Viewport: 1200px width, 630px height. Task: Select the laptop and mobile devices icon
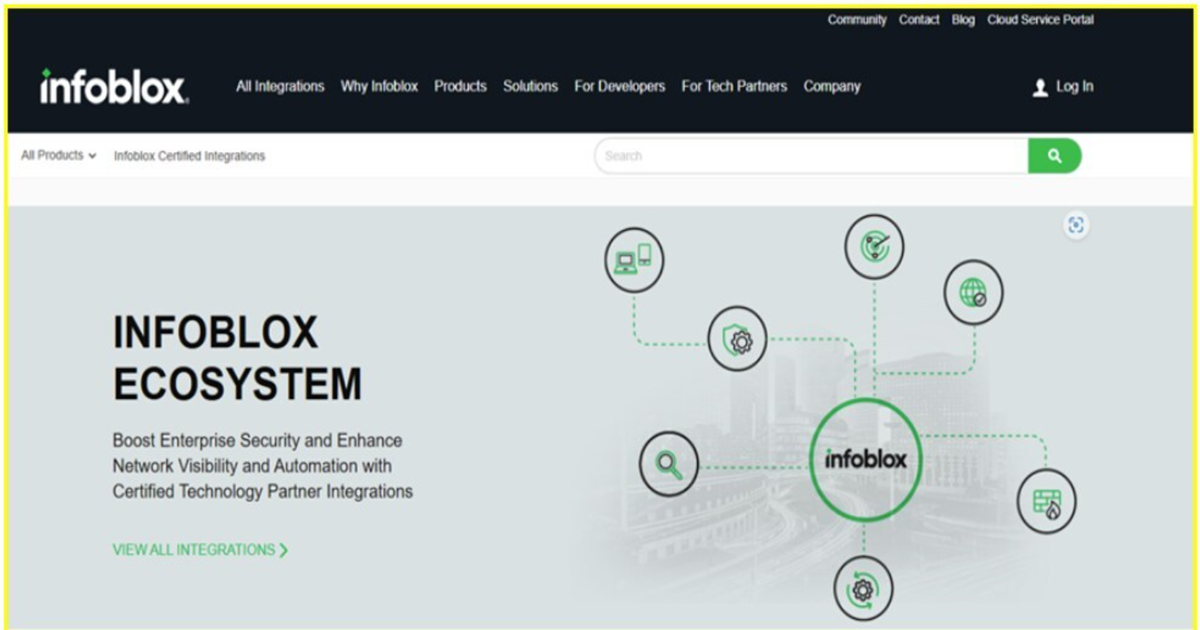click(634, 260)
